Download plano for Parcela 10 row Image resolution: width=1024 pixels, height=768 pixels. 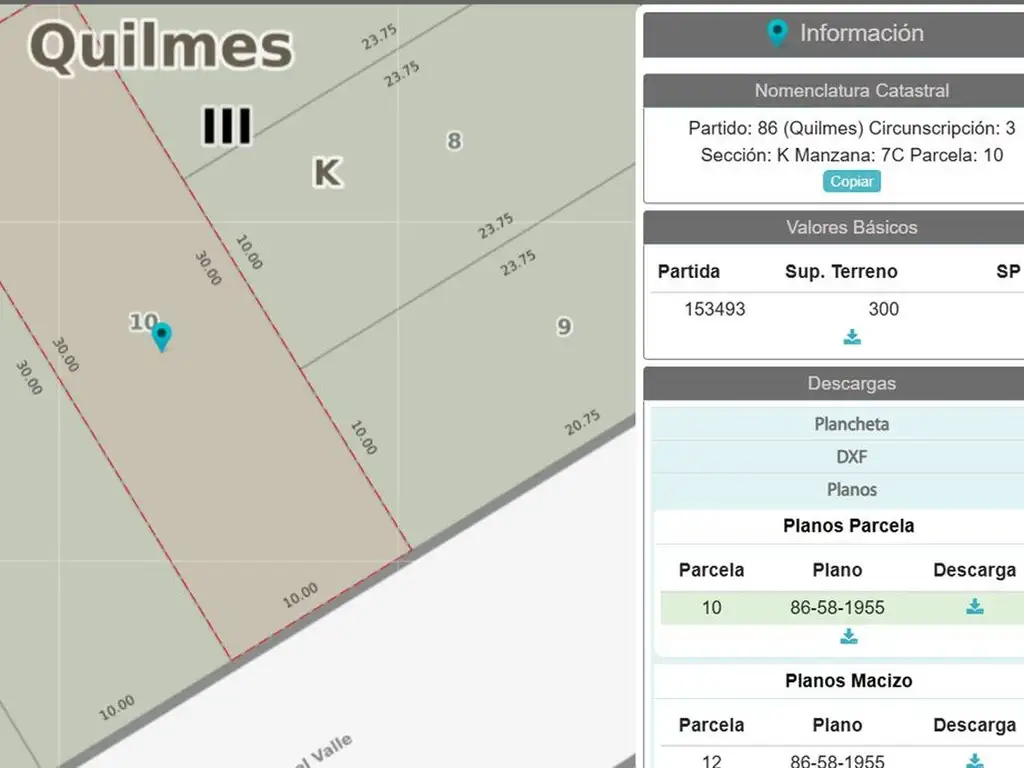pos(974,607)
